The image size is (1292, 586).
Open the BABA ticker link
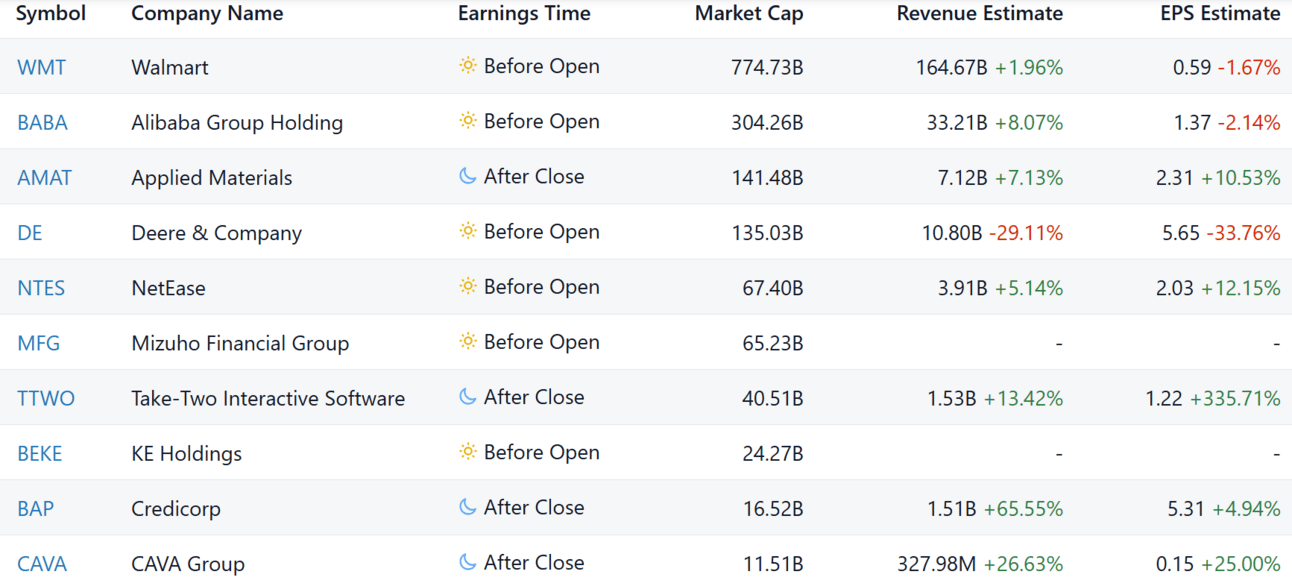click(x=42, y=122)
